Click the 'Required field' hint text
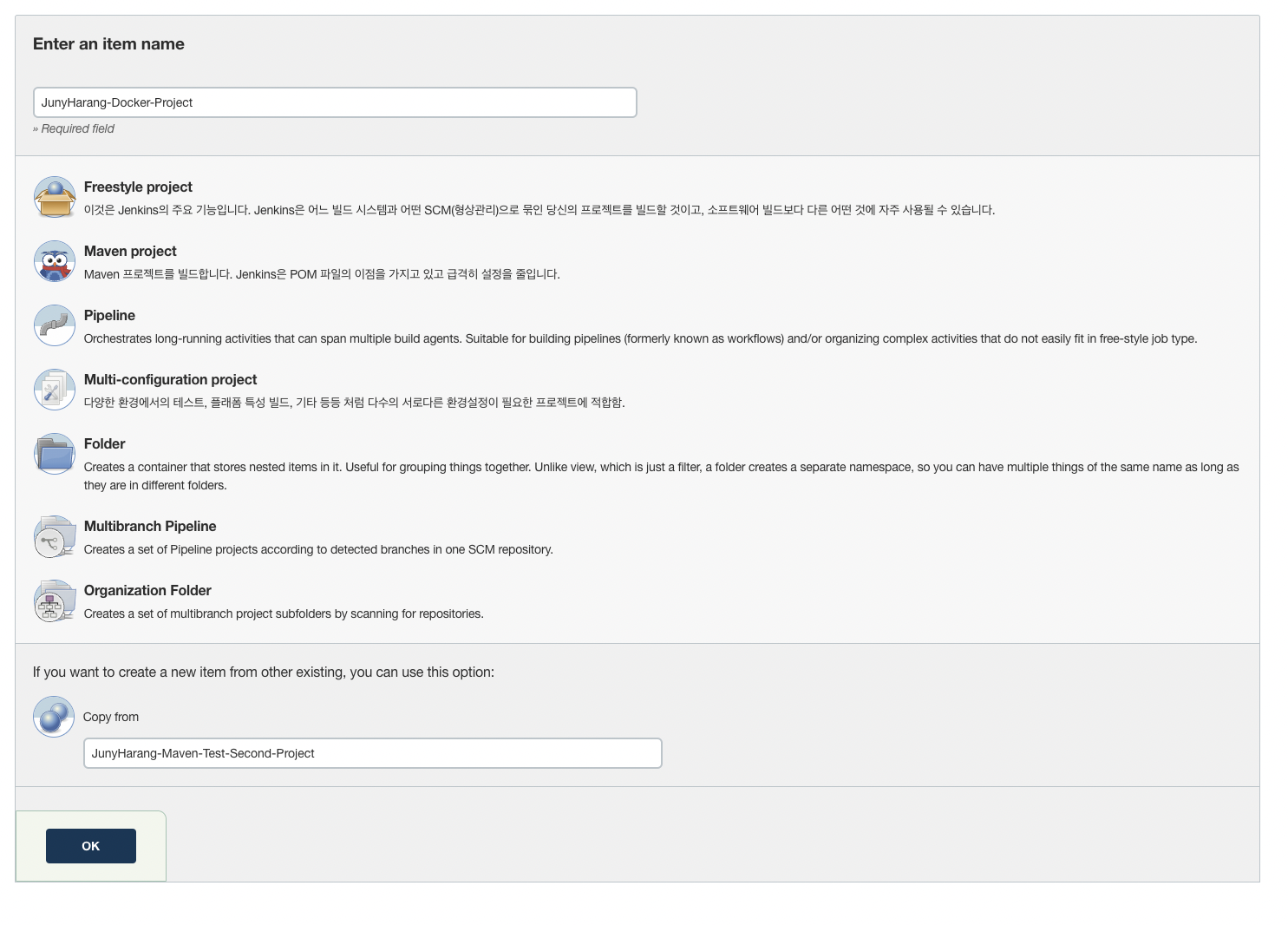Viewport: 1288px width, 925px height. tap(74, 128)
